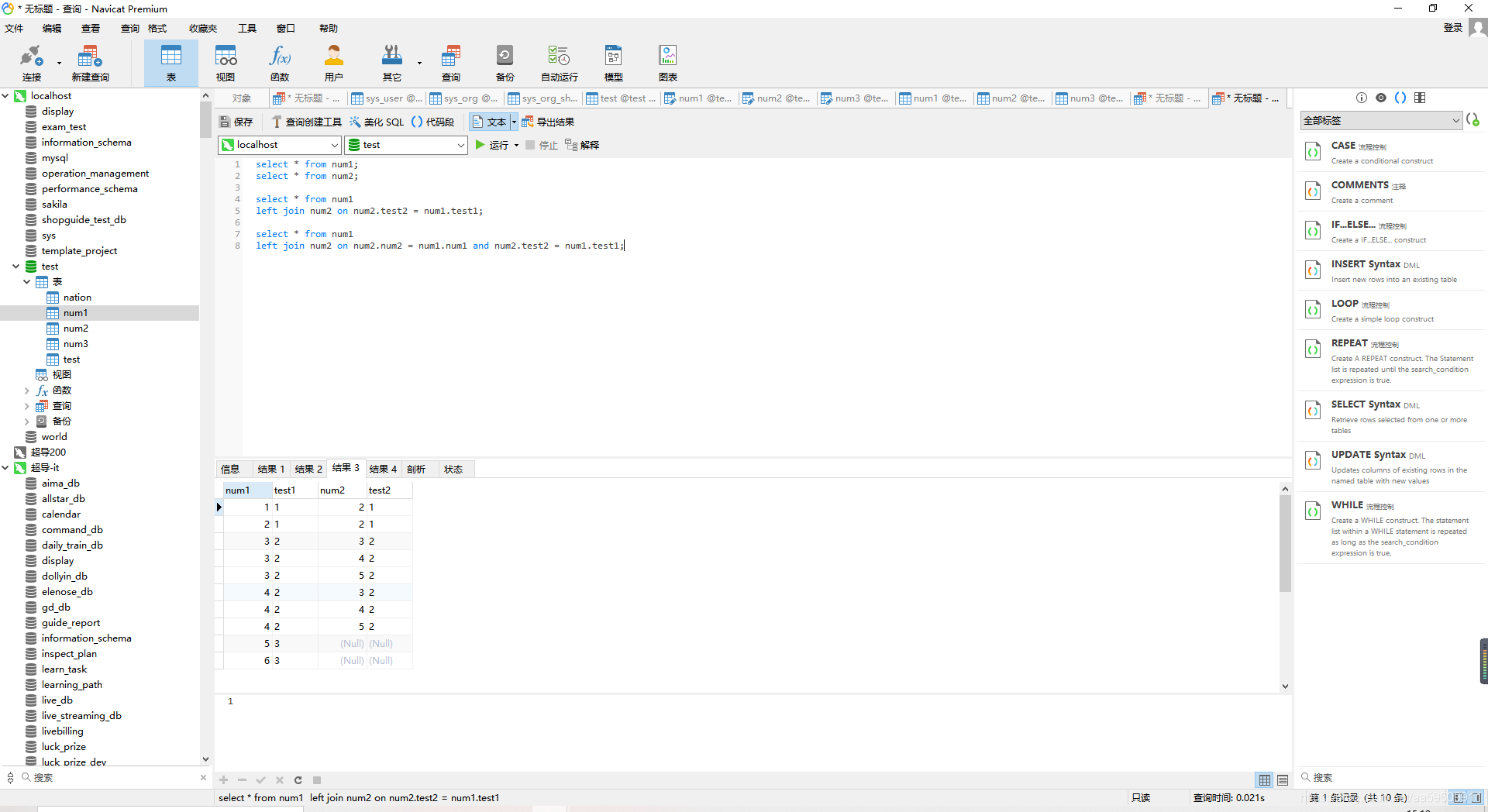Open the 全部标签 tags dropdown

(x=1381, y=121)
